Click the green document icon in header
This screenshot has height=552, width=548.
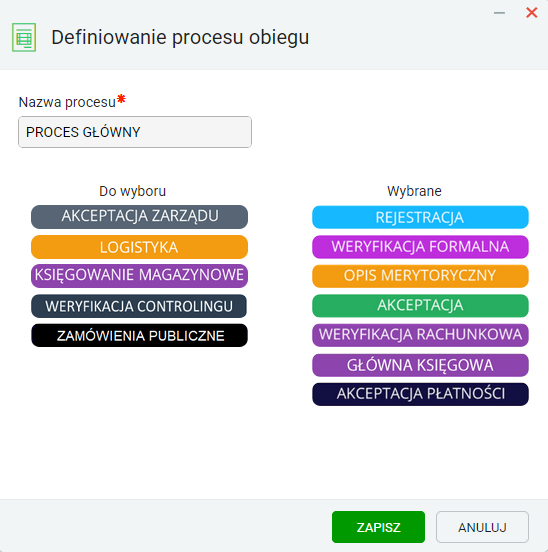[x=24, y=37]
